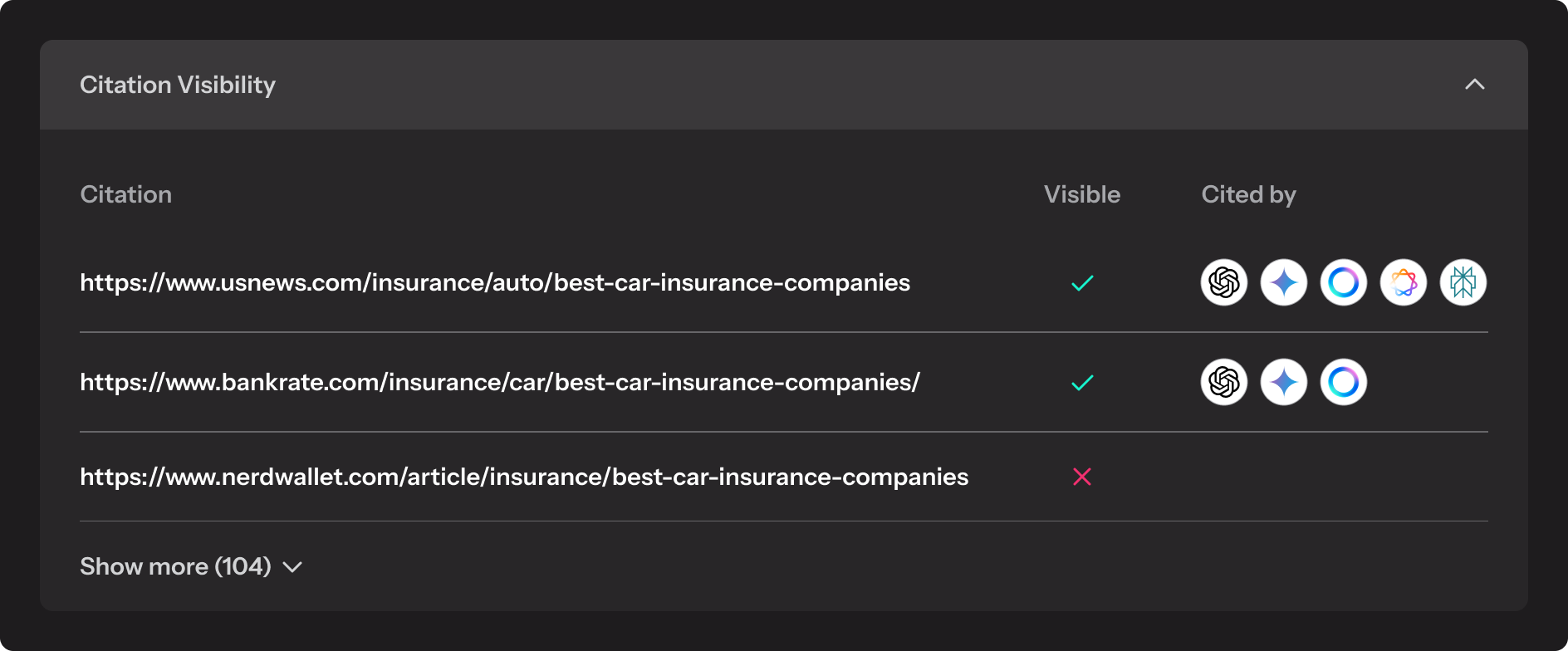Click the Cited by column header
The image size is (1568, 651).
tap(1248, 194)
